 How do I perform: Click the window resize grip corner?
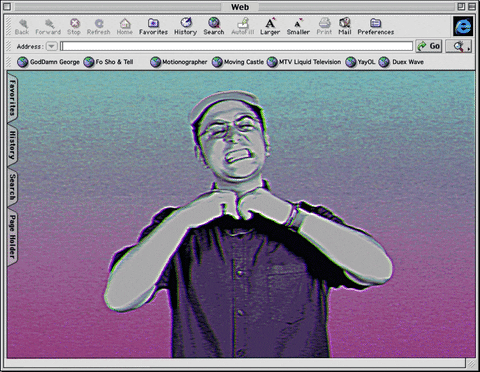click(x=471, y=363)
